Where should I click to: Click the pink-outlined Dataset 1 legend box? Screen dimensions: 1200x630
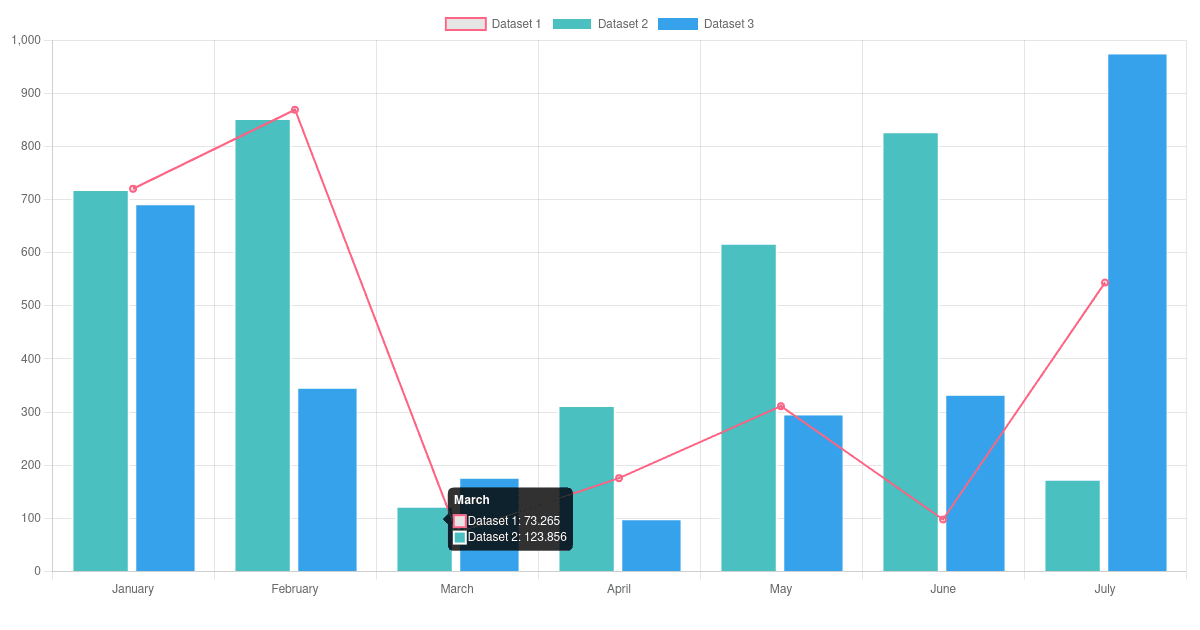[x=466, y=24]
